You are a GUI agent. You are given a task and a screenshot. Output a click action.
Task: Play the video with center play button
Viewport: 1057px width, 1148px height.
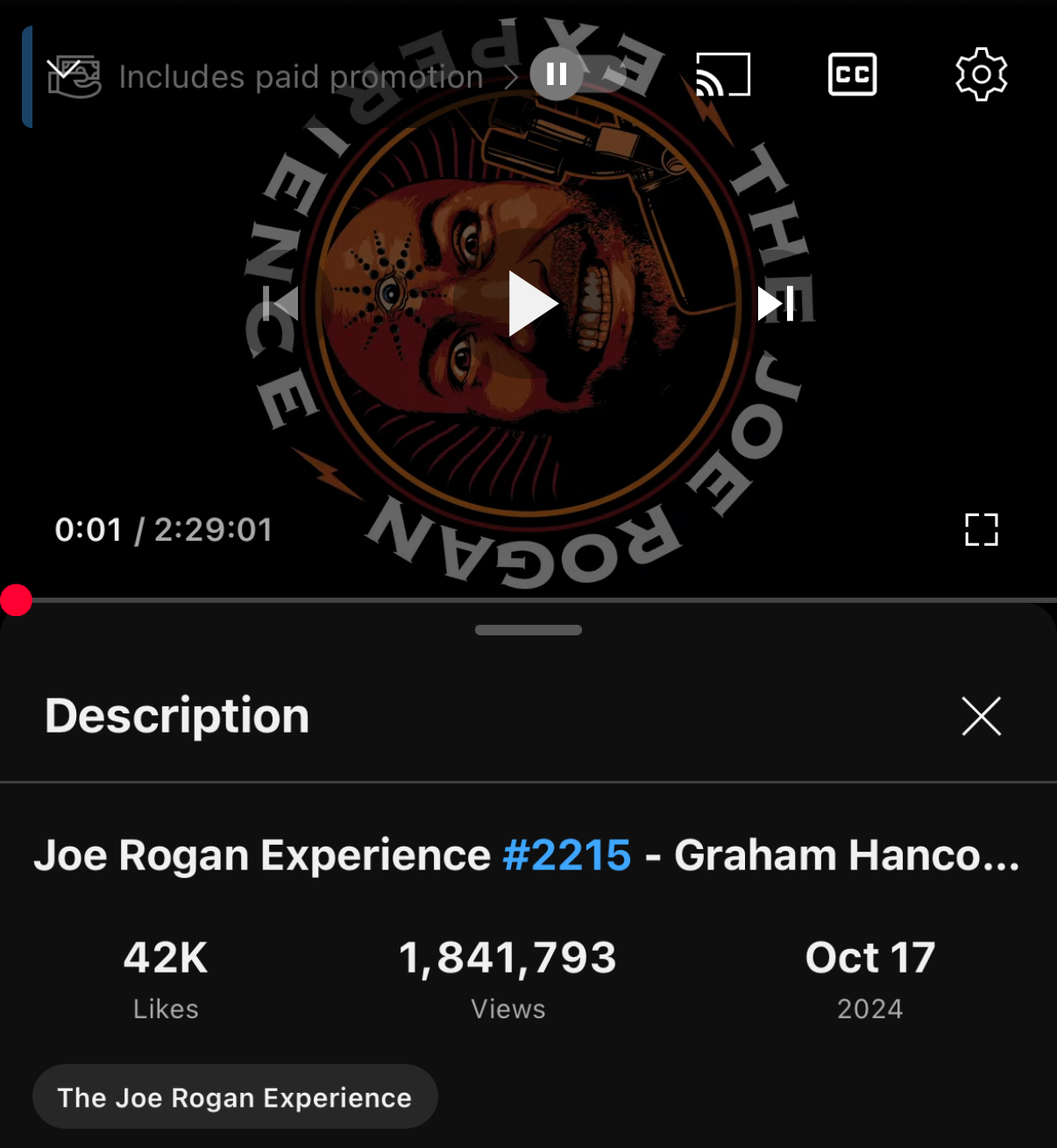[x=532, y=304]
